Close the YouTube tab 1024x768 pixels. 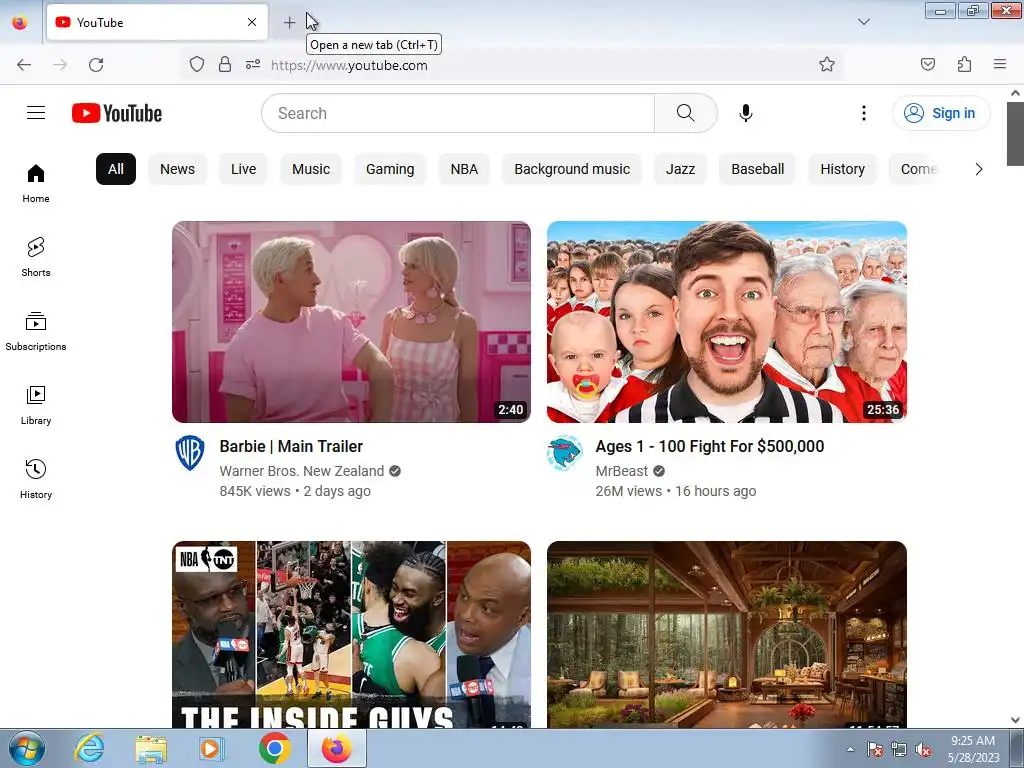[252, 23]
